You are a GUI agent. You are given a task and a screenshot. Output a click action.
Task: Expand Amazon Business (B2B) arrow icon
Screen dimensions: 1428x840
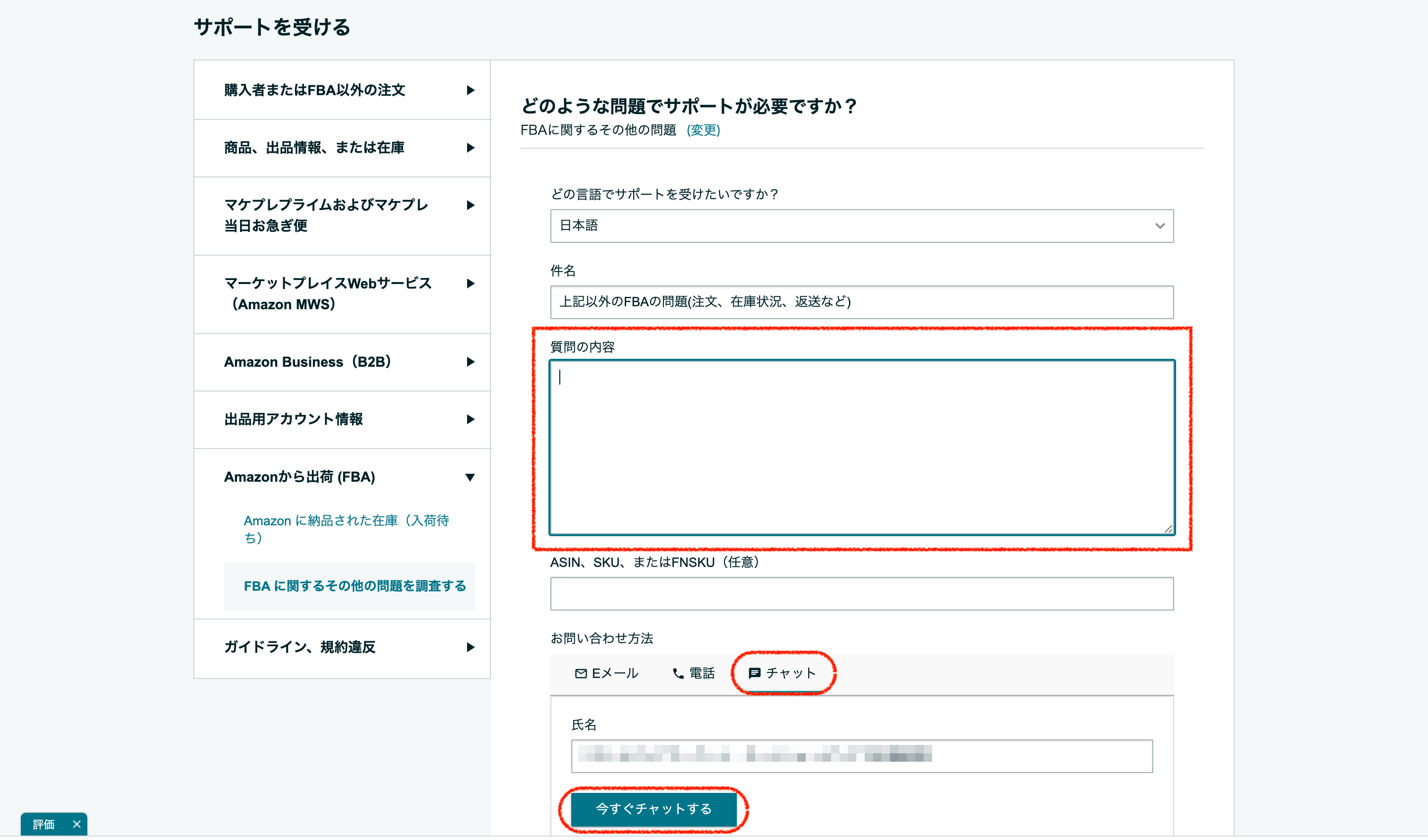pos(471,362)
